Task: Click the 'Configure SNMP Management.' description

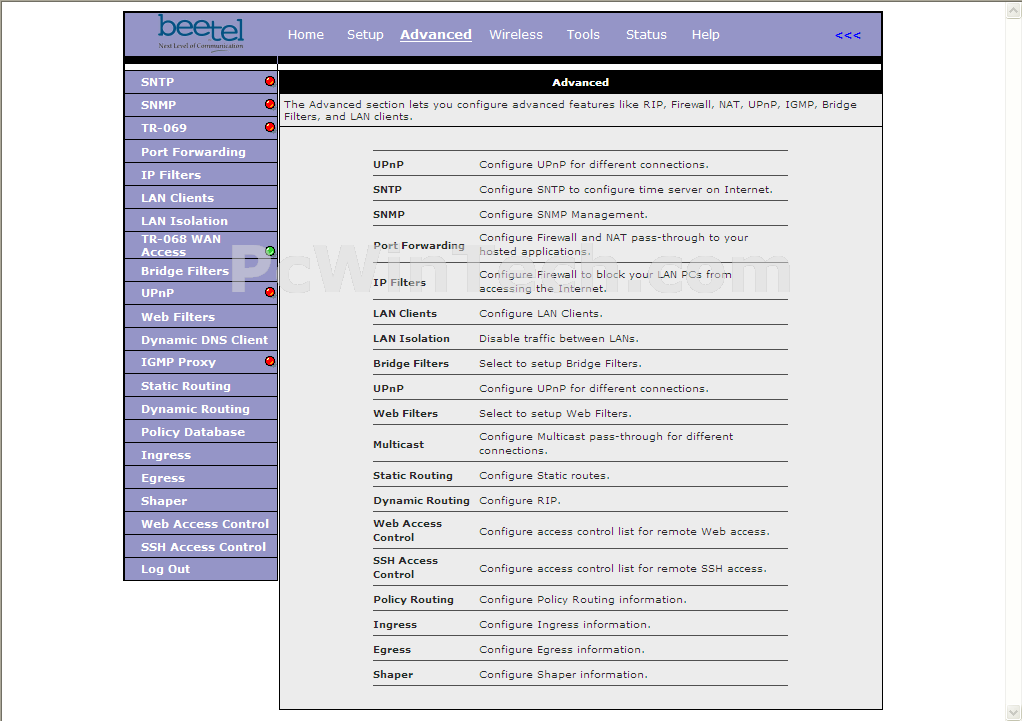Action: [563, 214]
